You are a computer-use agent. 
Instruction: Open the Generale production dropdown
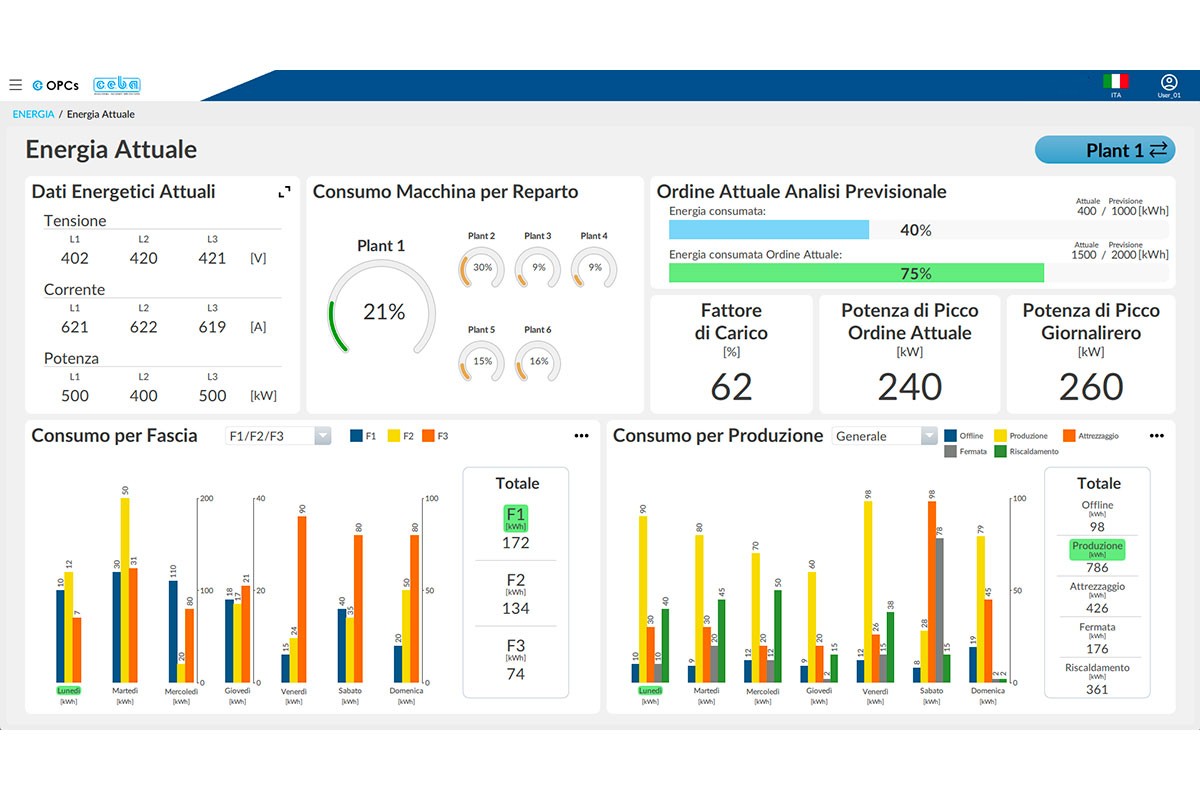point(885,436)
